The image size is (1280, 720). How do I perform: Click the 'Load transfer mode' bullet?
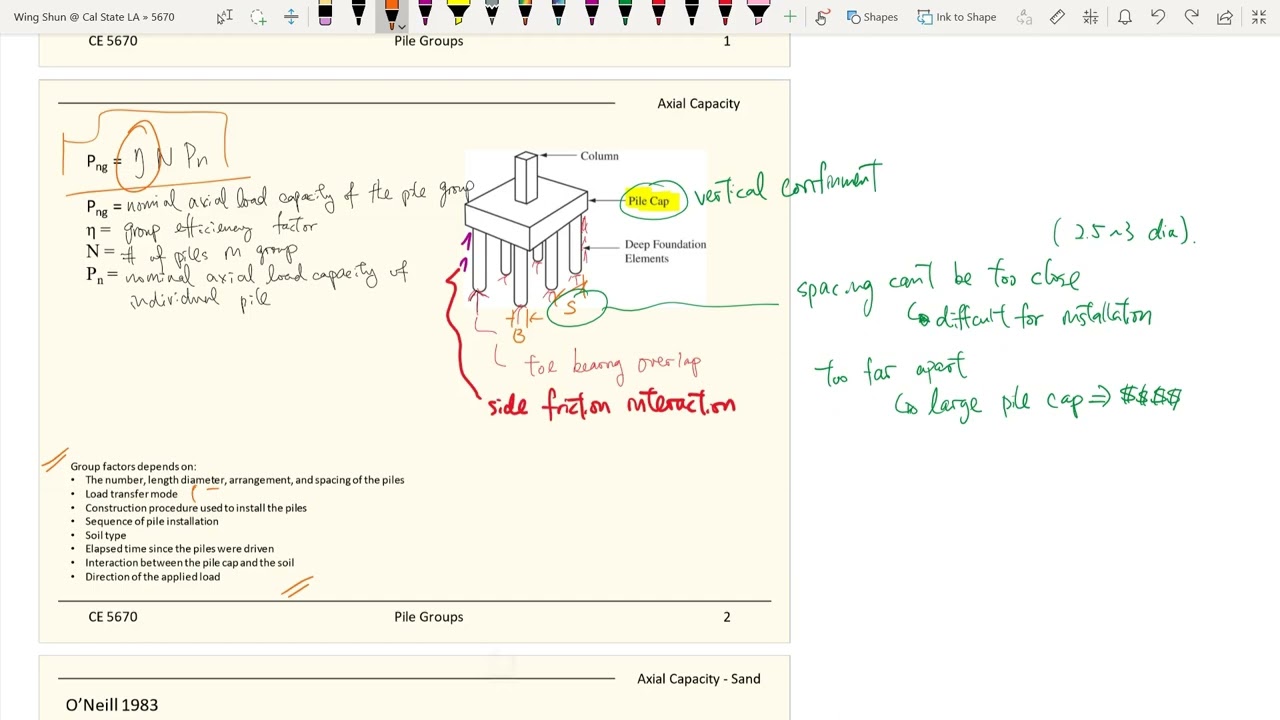point(131,494)
